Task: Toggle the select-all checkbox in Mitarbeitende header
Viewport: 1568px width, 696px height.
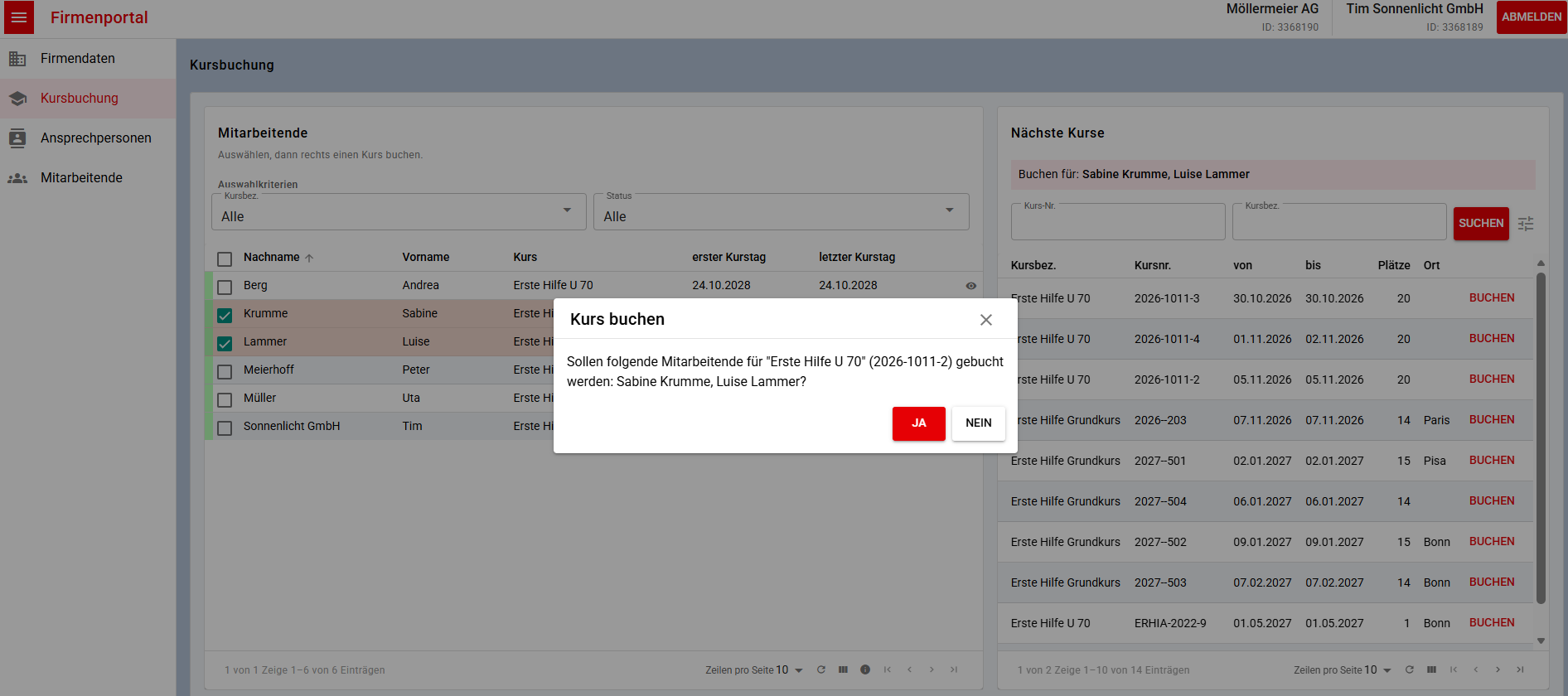Action: 225,259
